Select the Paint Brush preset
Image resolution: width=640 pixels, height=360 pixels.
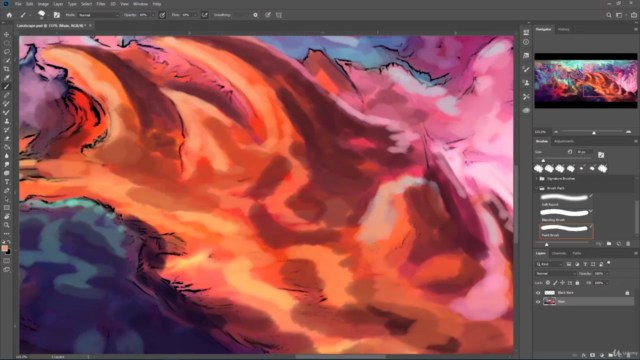click(567, 231)
